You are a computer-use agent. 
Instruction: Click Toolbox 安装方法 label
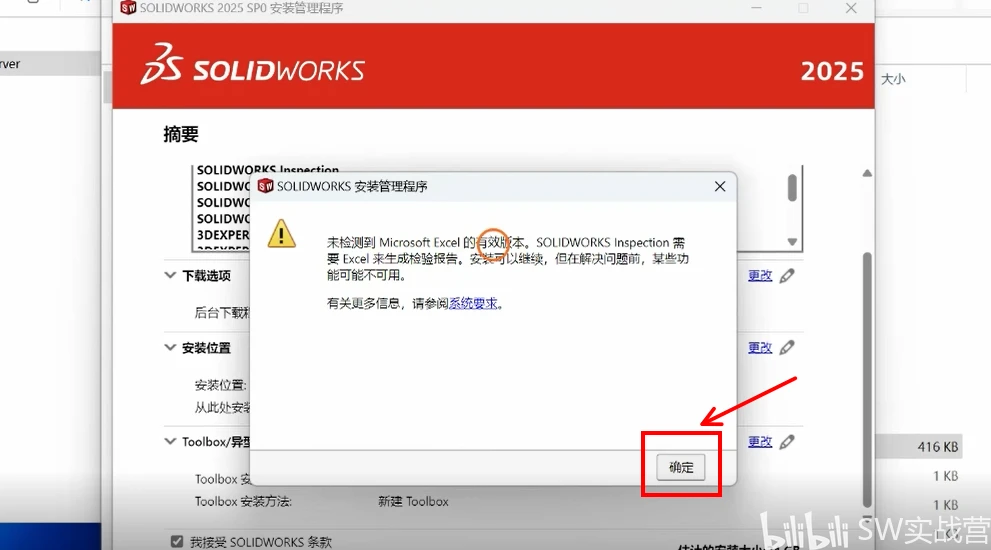[243, 501]
